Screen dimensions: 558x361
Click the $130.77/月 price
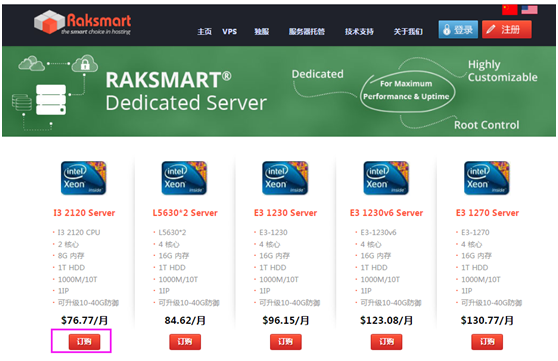[x=487, y=320]
